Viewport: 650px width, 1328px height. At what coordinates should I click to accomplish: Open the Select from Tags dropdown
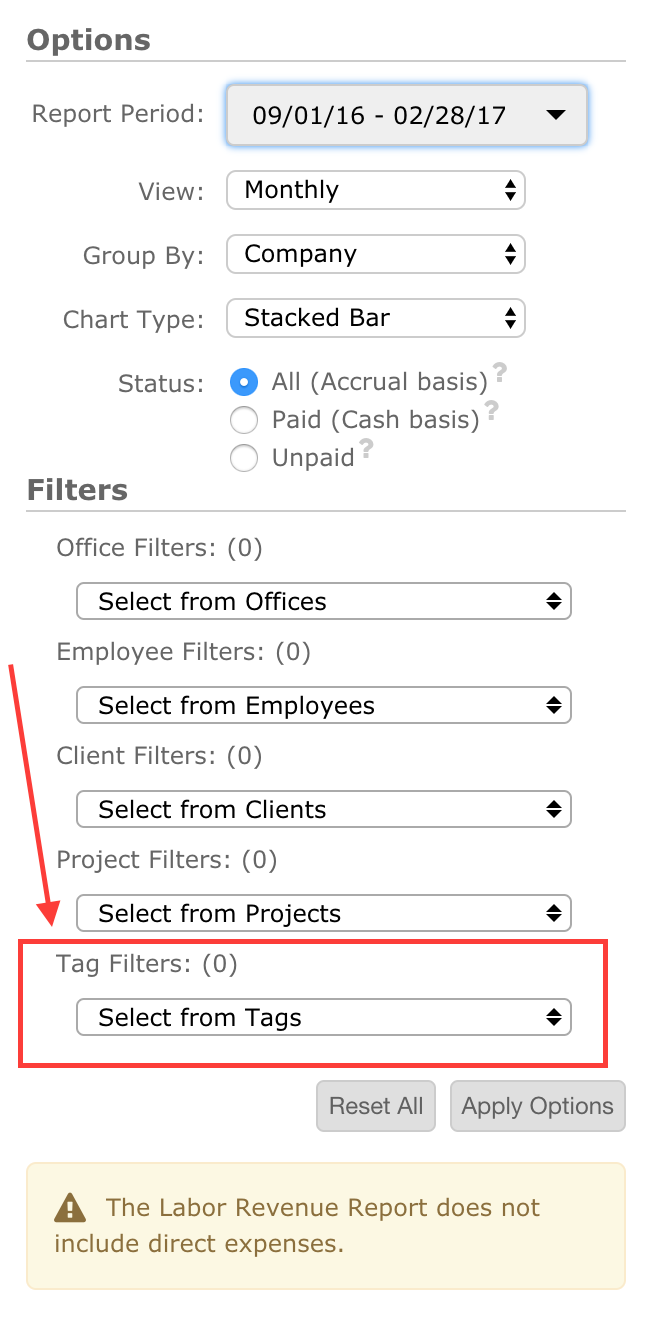pos(324,1017)
